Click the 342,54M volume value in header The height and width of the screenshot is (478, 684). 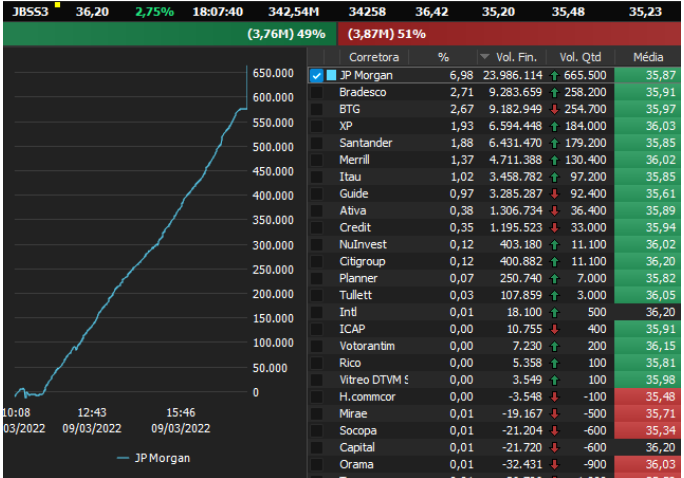coord(294,12)
